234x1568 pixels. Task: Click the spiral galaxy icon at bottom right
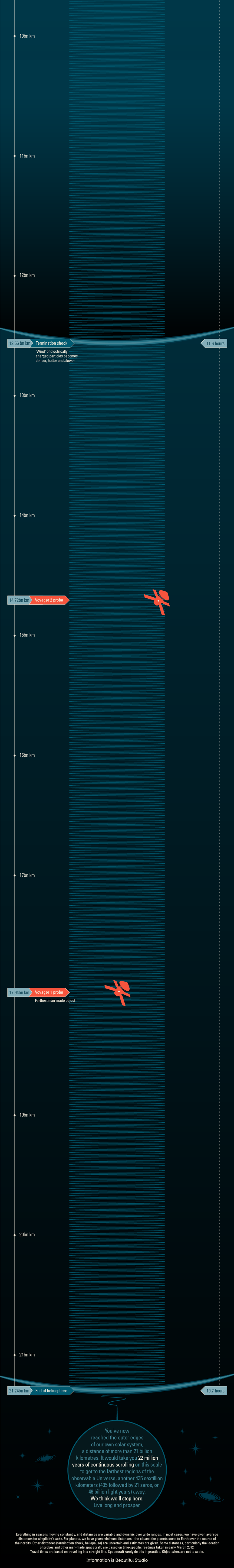point(209,1496)
